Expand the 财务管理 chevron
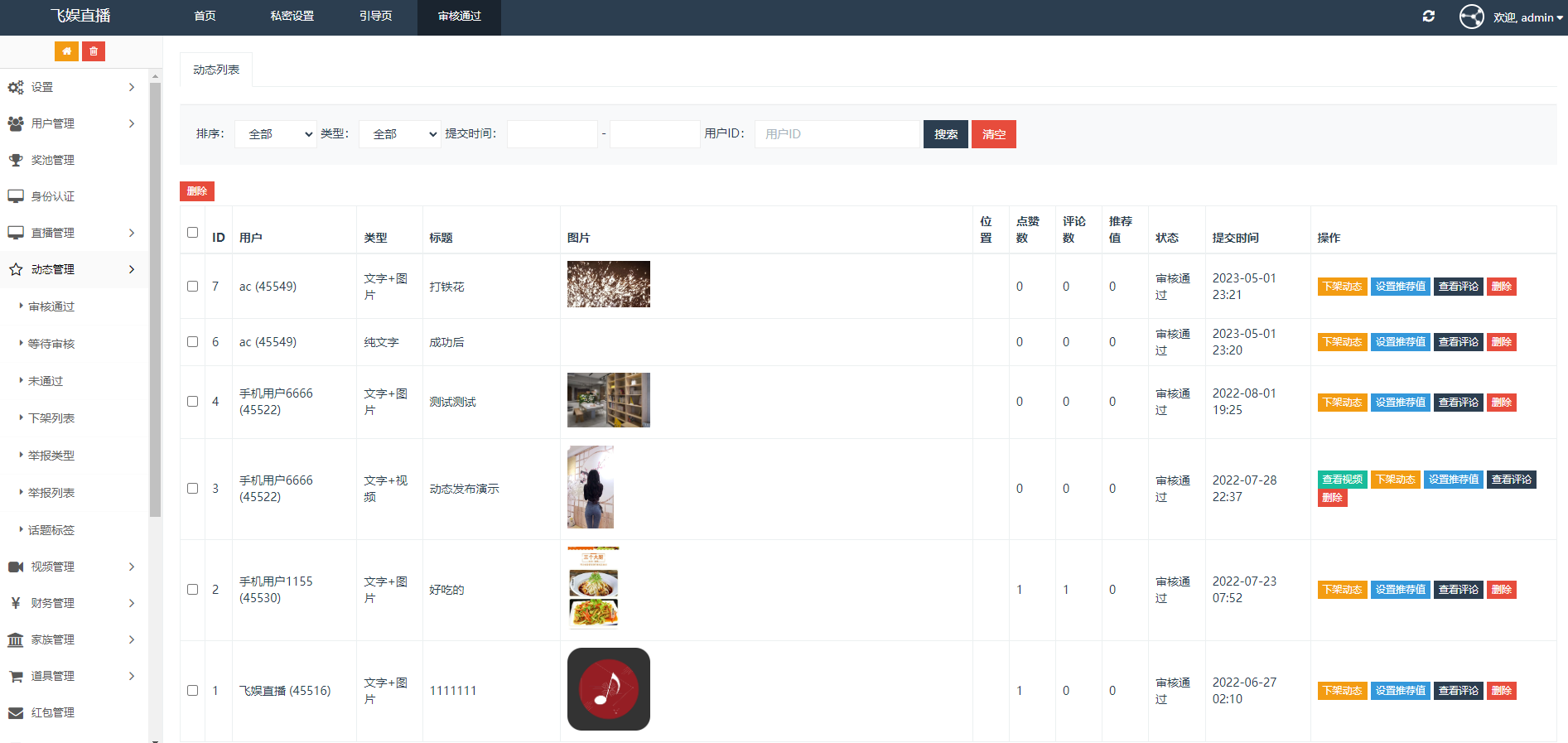The height and width of the screenshot is (743, 1568). (132, 603)
